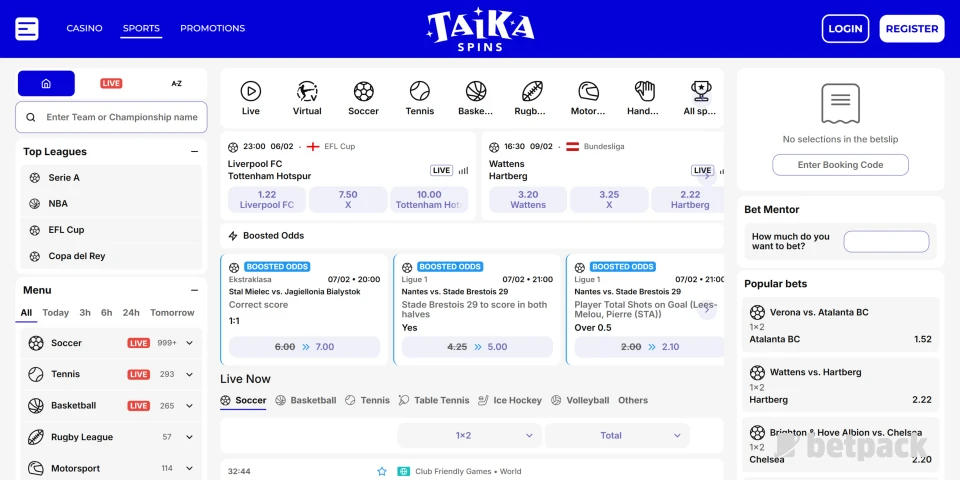Select the Basketball category icon
The image size is (960, 480).
pyautogui.click(x=476, y=91)
